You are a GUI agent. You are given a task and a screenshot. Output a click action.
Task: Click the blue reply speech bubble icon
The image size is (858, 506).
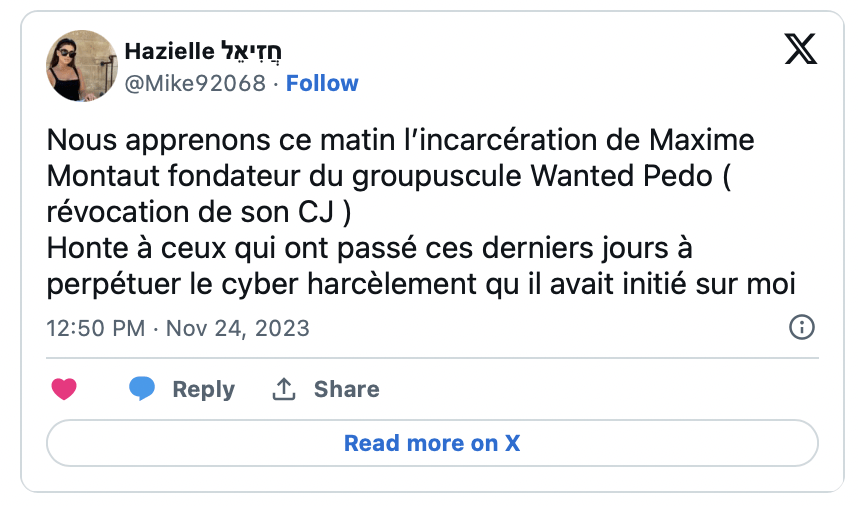click(x=143, y=389)
